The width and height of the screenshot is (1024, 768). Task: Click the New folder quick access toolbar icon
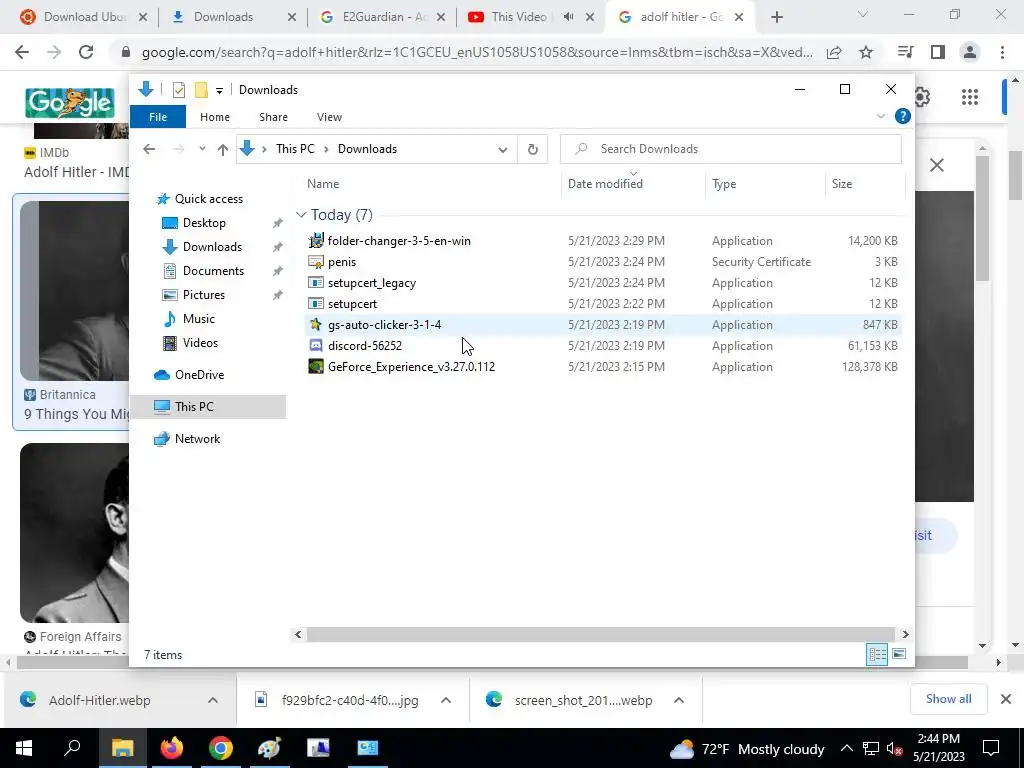pyautogui.click(x=201, y=90)
